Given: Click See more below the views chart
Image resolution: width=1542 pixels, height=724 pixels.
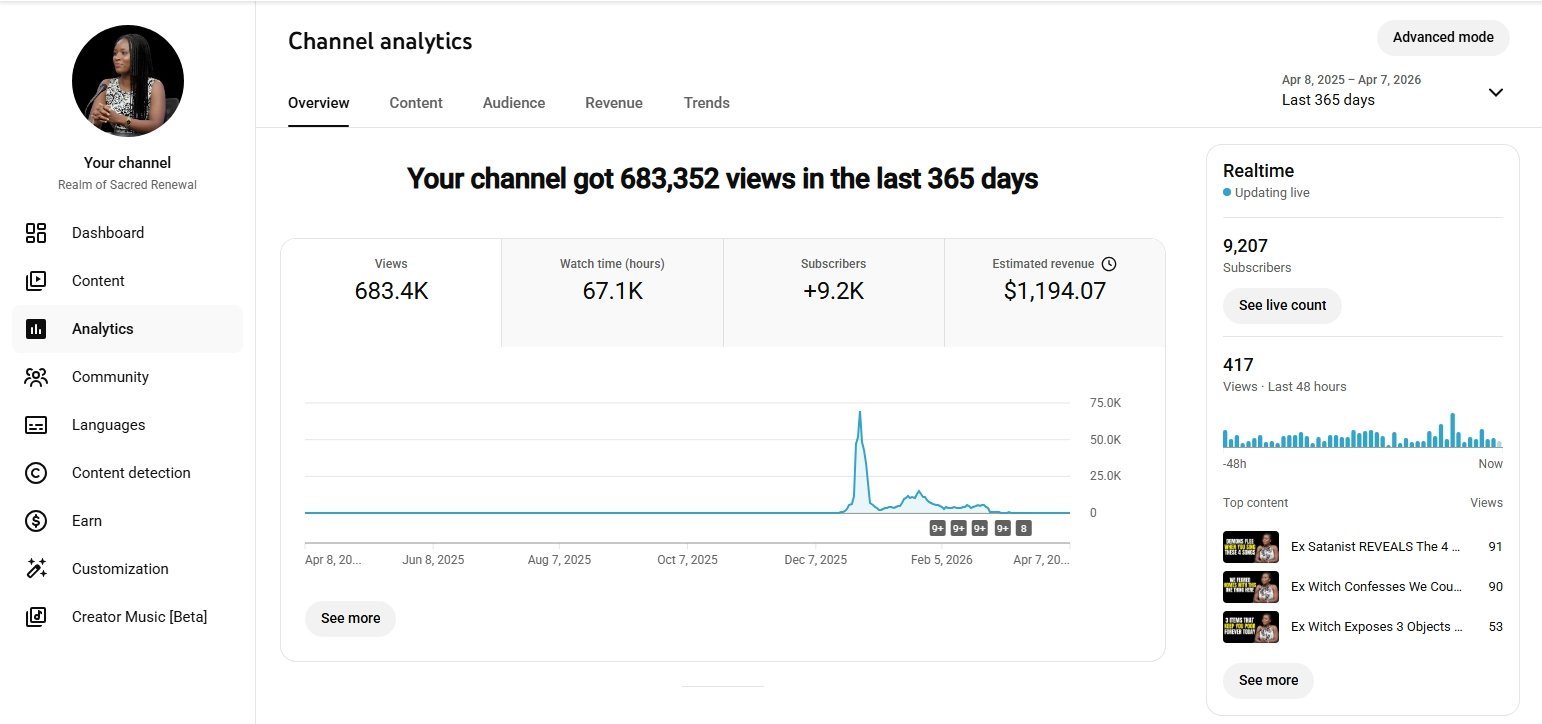Looking at the screenshot, I should pyautogui.click(x=350, y=618).
